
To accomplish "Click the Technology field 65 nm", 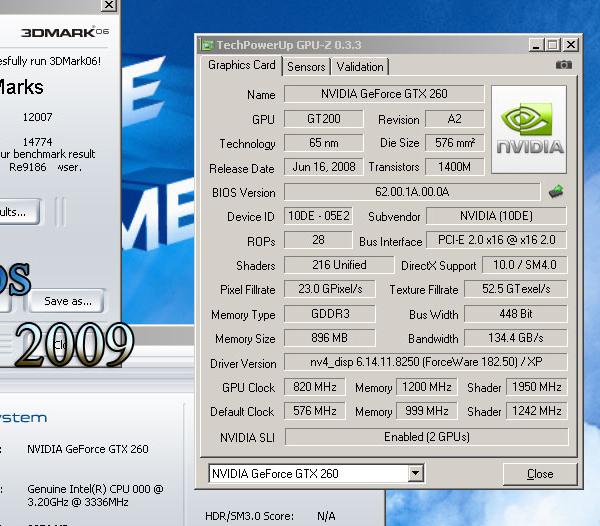I will (323, 143).
